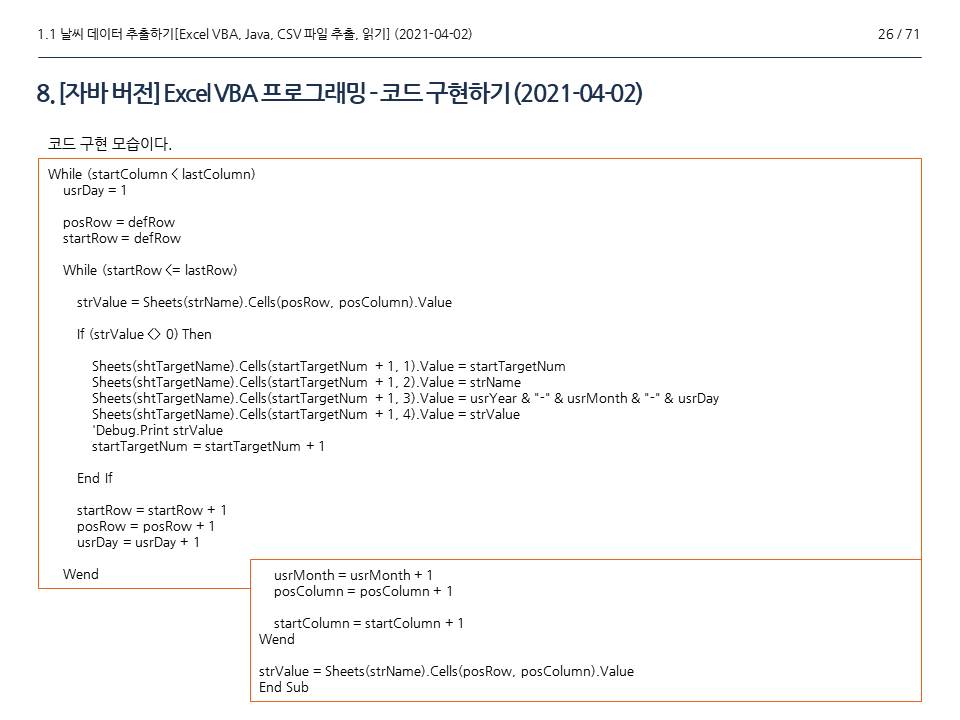This screenshot has height=720, width=960.
Task: Click the heading '8. [자바 버전] Excel VBA 프로그래밍'
Action: point(201,93)
